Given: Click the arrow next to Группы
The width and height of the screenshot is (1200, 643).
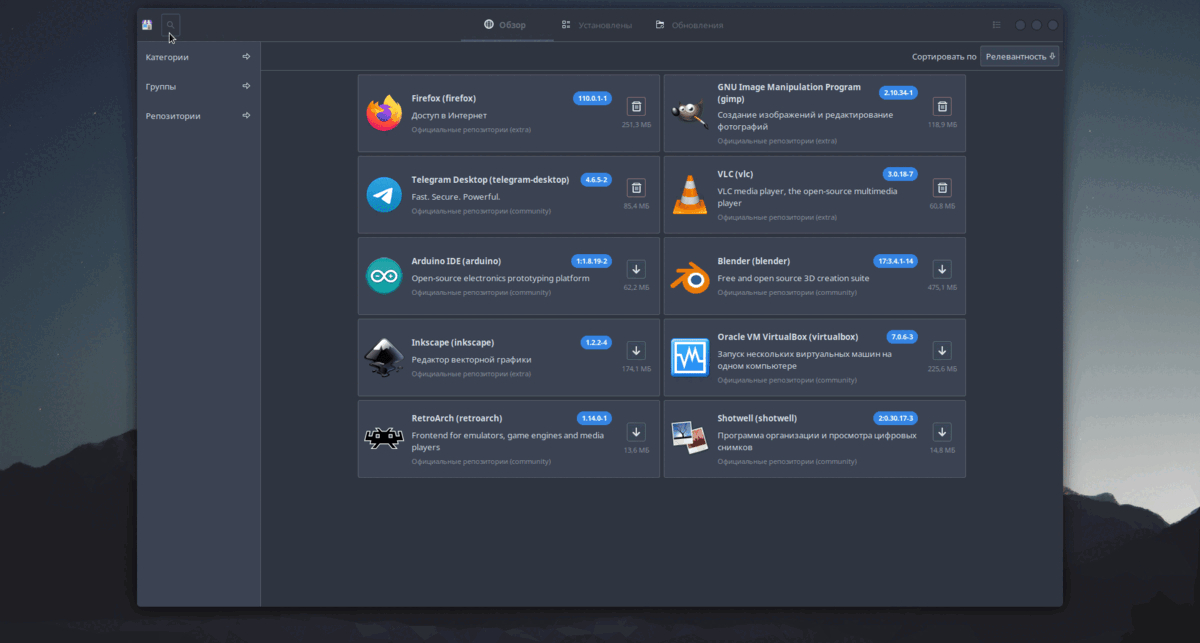Looking at the screenshot, I should [246, 86].
